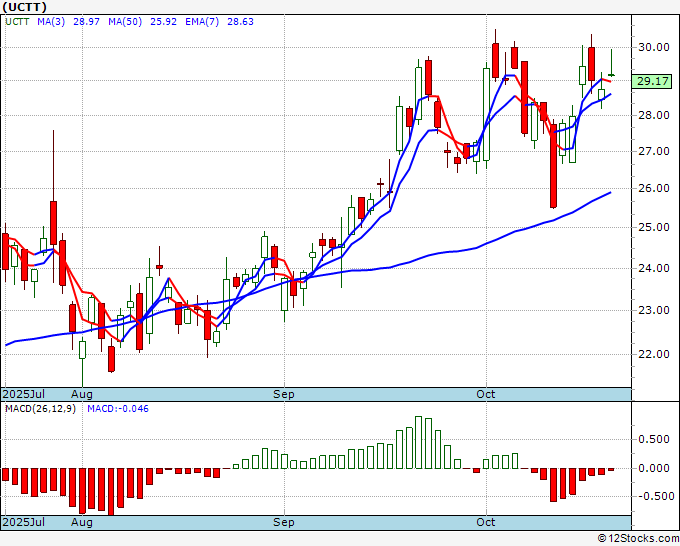Click the MA(3) legend label
The width and height of the screenshot is (680, 546).
coord(51,22)
